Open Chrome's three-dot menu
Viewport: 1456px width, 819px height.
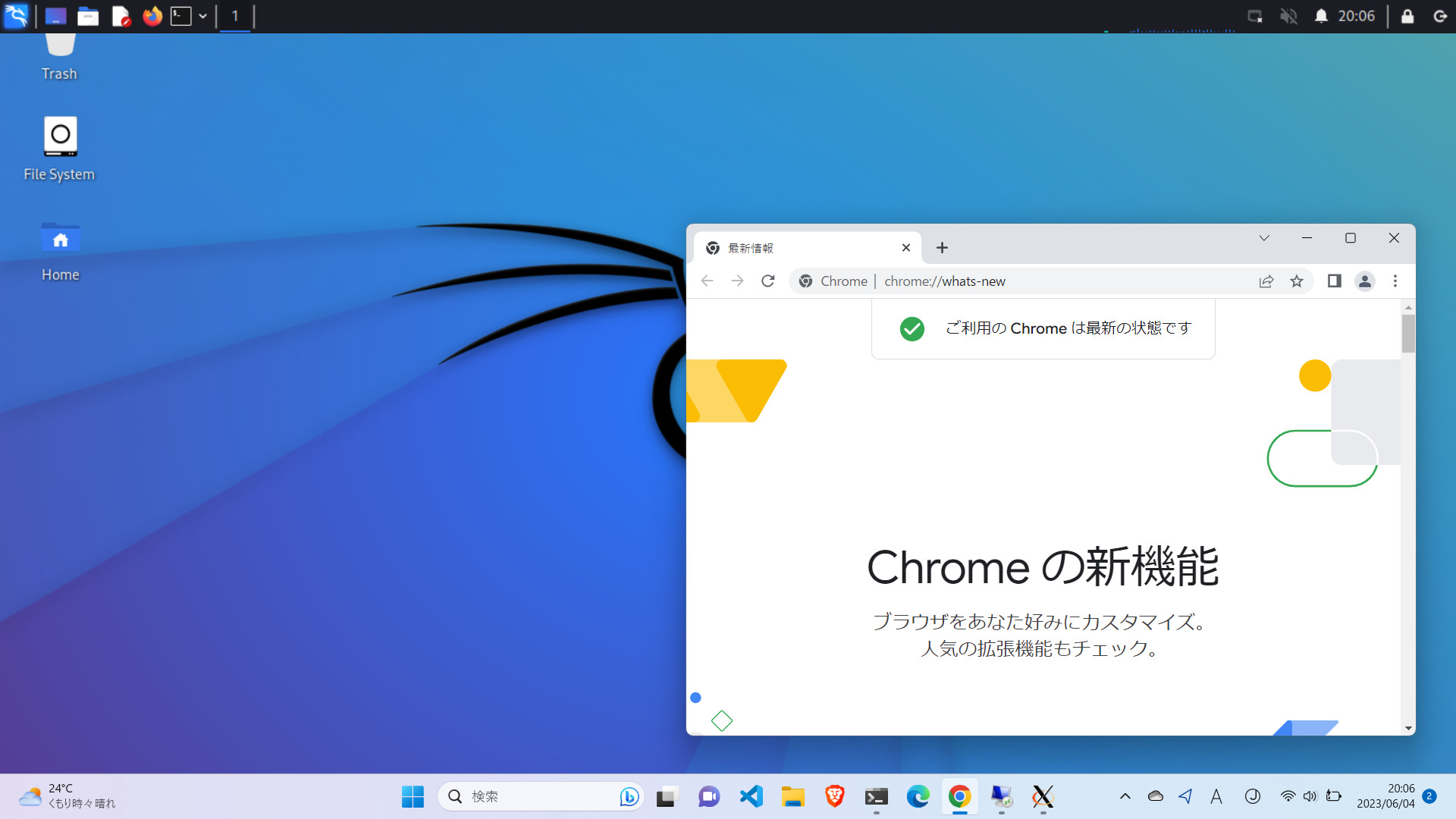(x=1395, y=281)
